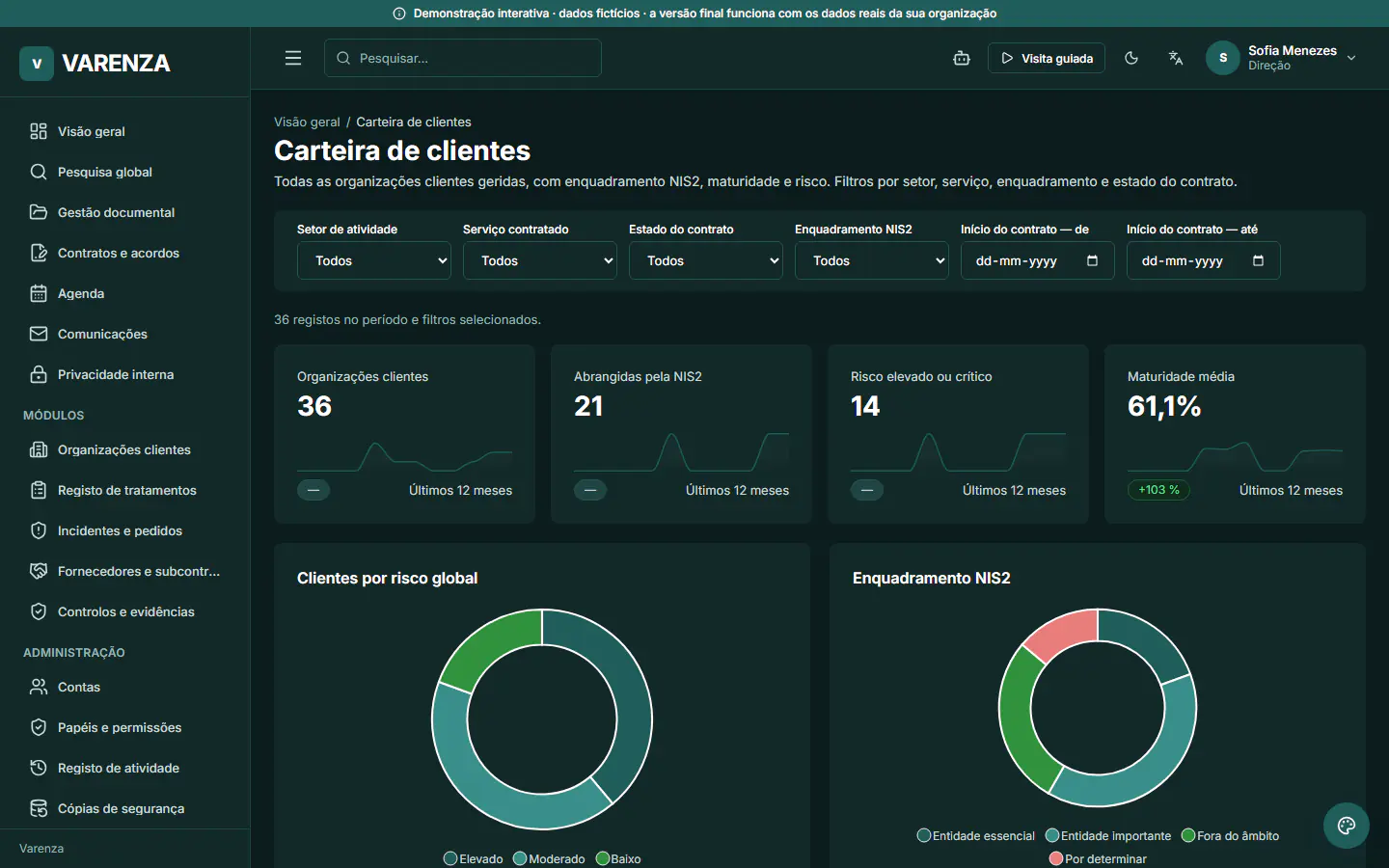
Task: Open the theme palette floating button
Action: click(x=1347, y=826)
